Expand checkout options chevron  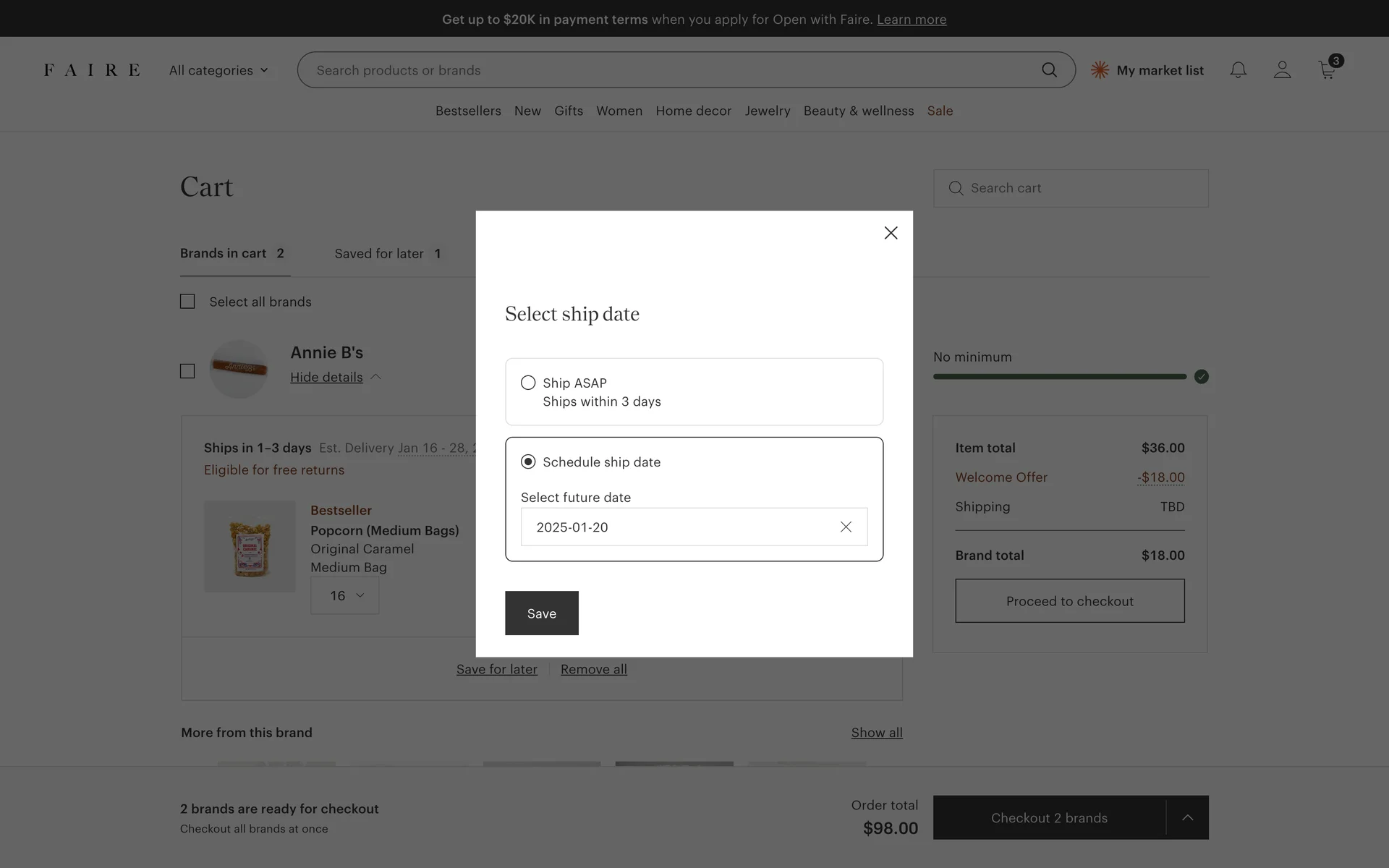pyautogui.click(x=1187, y=817)
